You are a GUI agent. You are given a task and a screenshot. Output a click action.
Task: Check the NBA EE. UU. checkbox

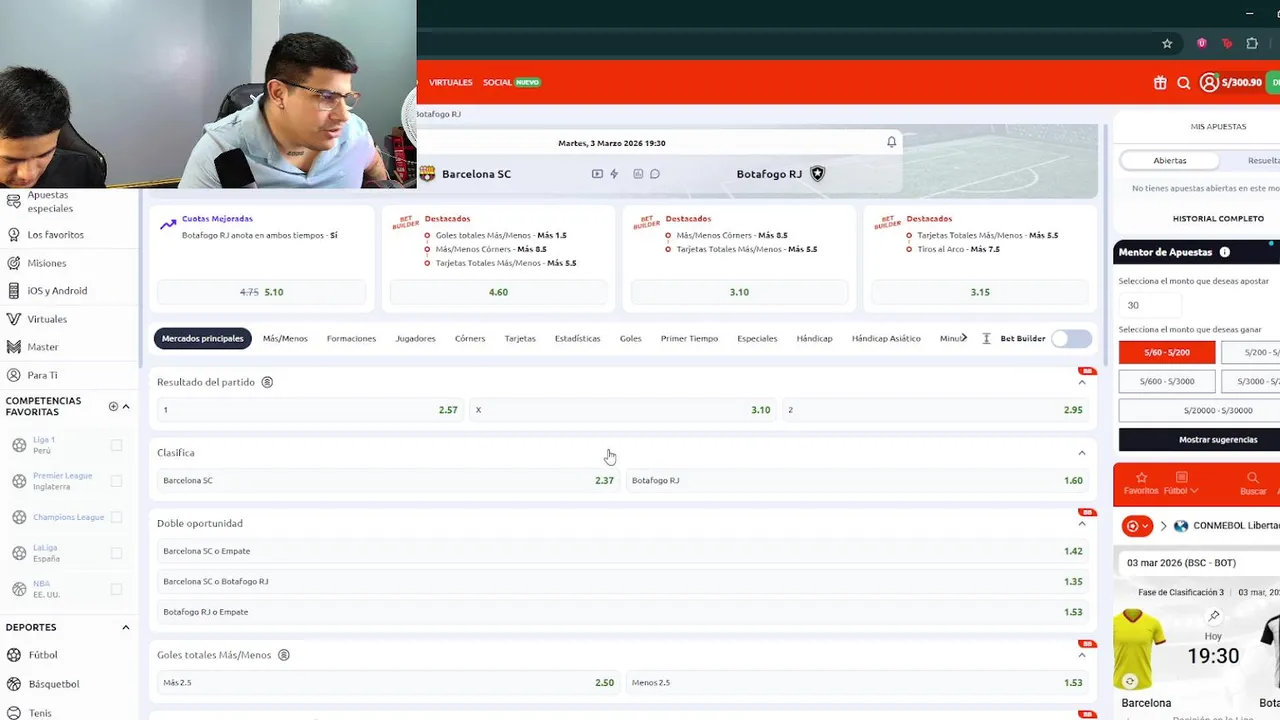117,589
